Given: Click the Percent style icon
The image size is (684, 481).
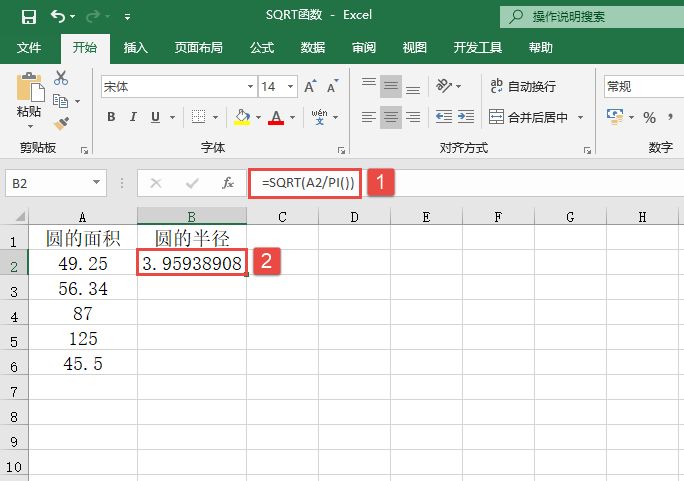Looking at the screenshot, I should click(x=649, y=117).
